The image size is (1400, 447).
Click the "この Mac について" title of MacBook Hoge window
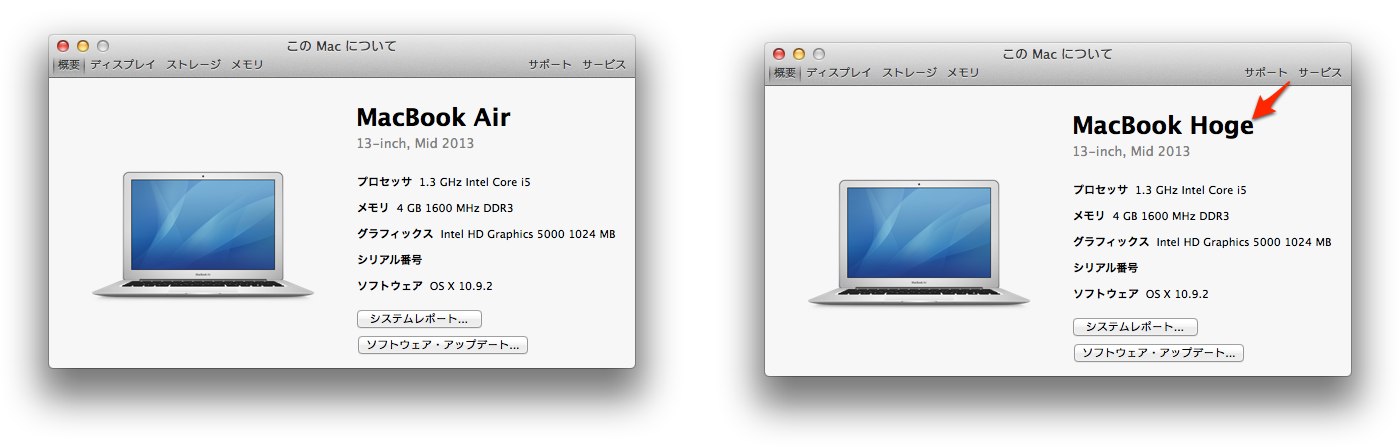coord(1058,54)
